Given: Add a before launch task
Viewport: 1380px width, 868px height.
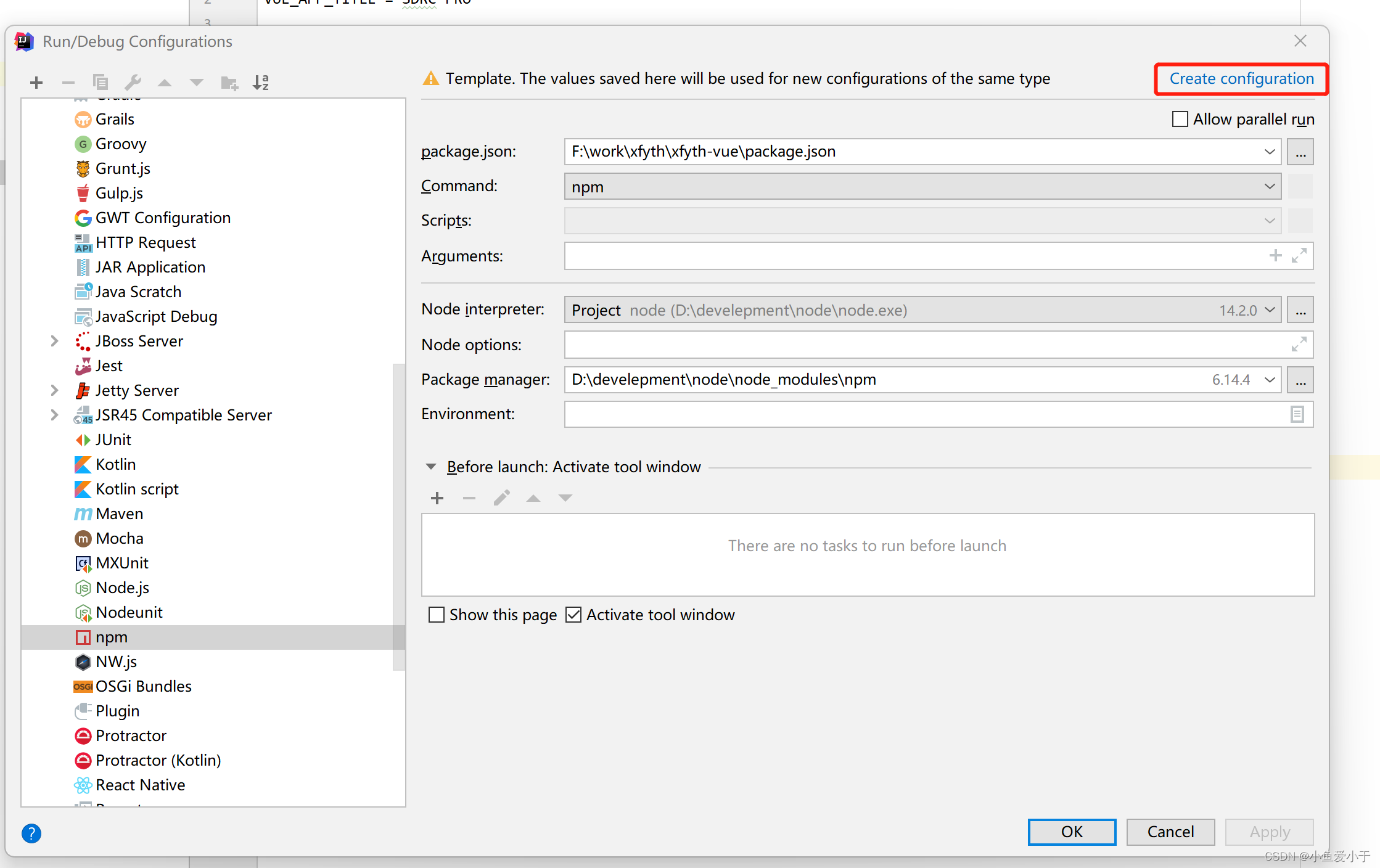Looking at the screenshot, I should [x=437, y=498].
